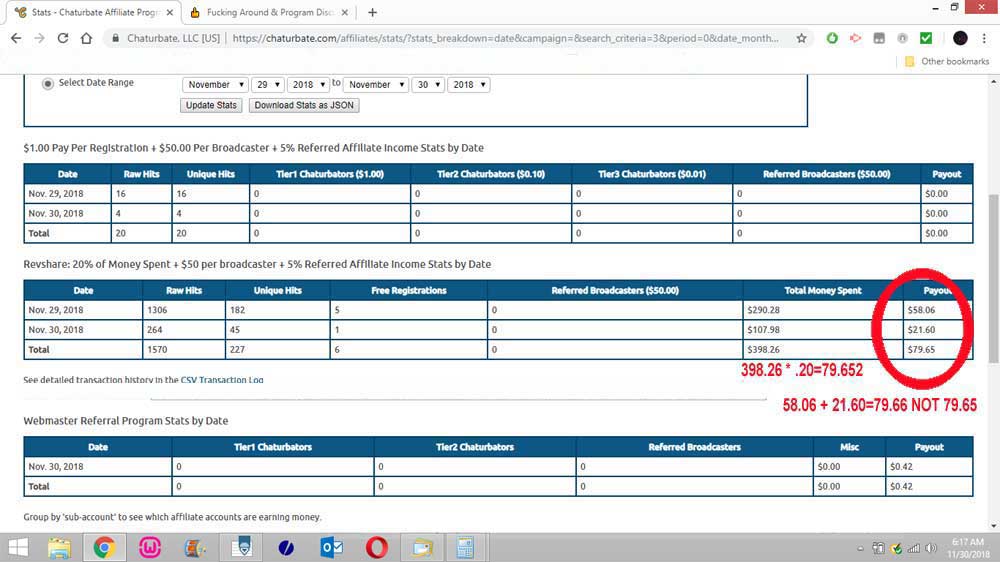Open Outlook from the taskbar
Image resolution: width=1000 pixels, height=562 pixels.
[x=332, y=547]
